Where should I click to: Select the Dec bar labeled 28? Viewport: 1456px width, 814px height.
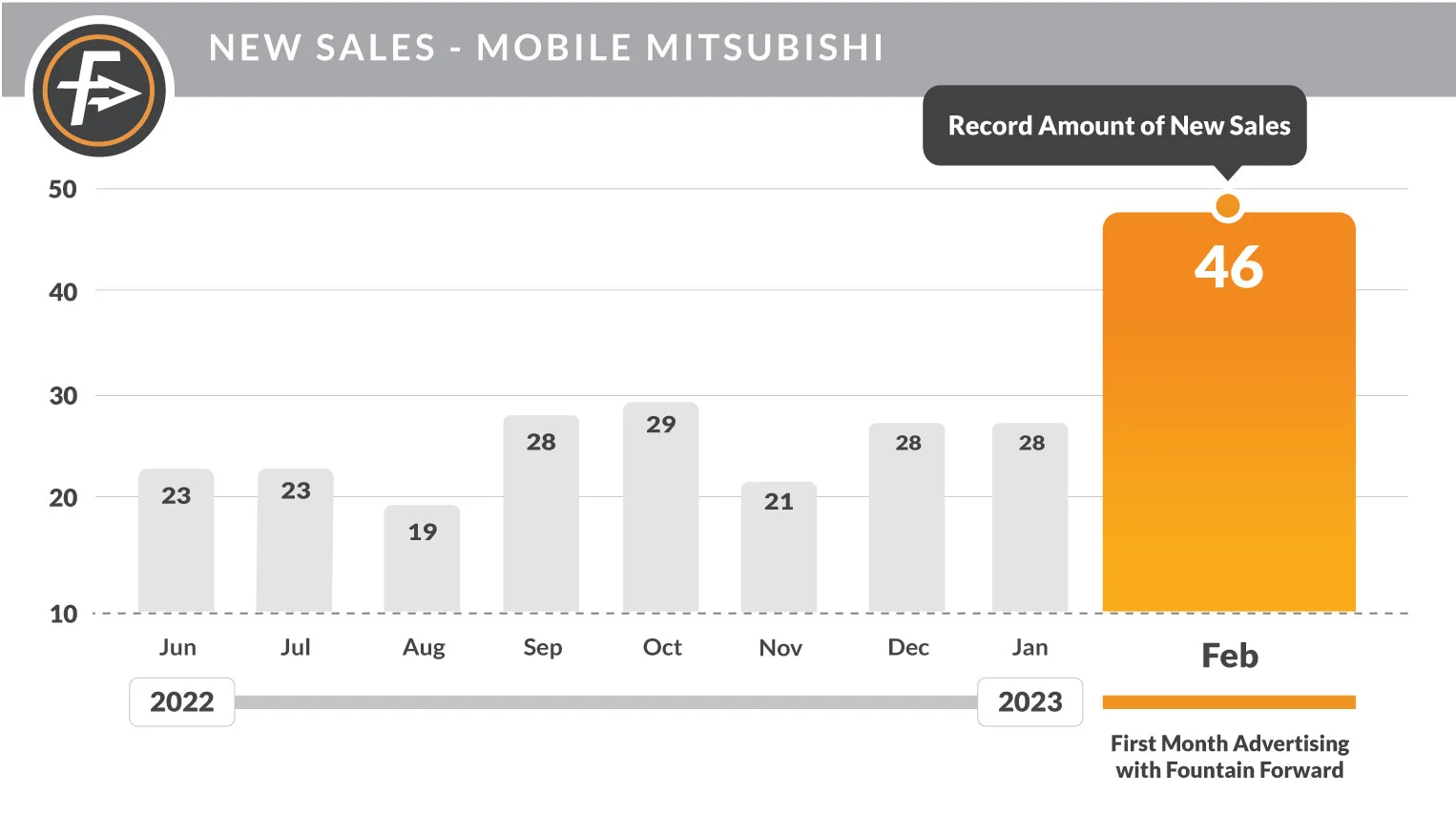click(907, 518)
